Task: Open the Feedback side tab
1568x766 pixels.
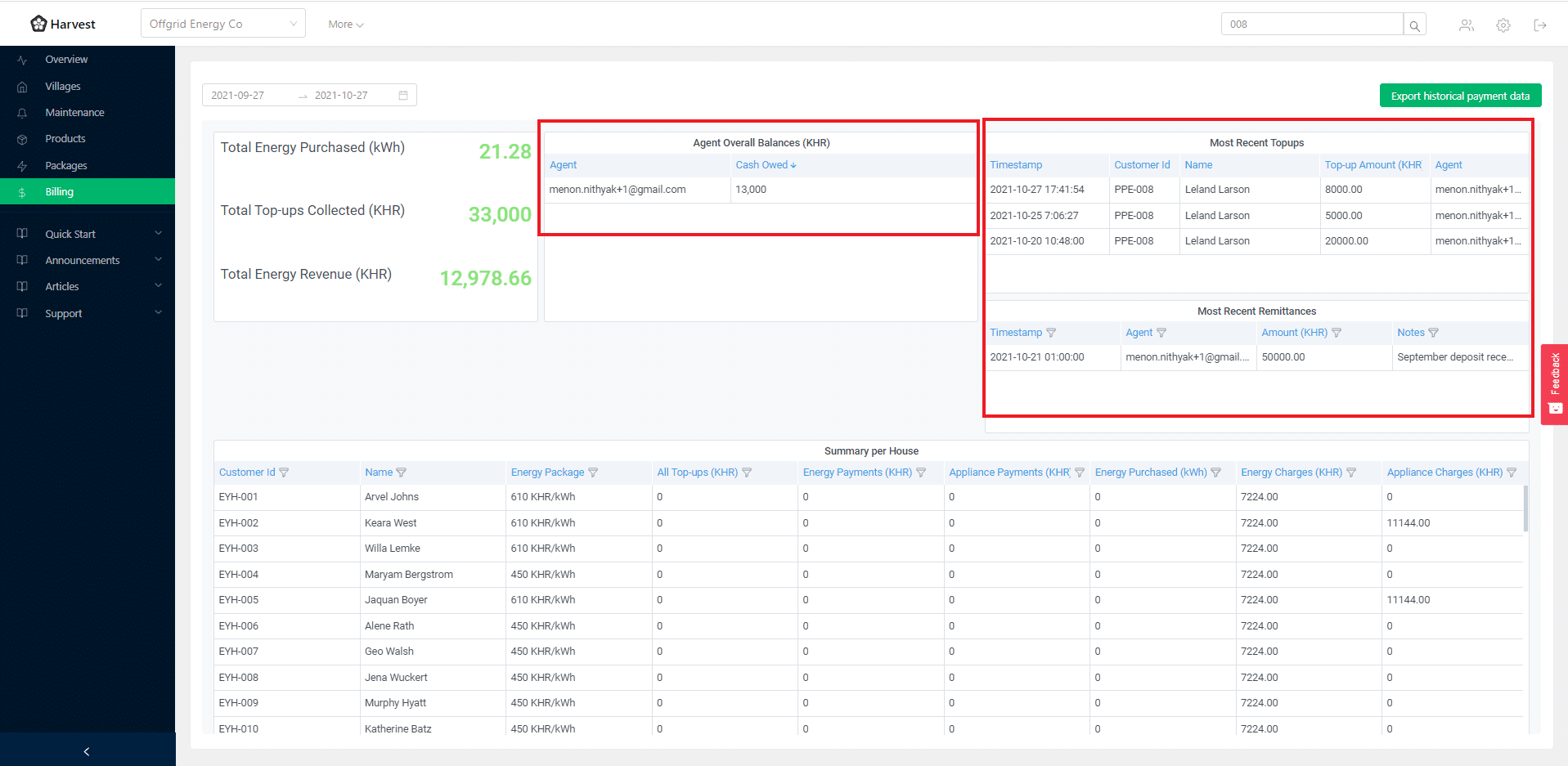Action: (1554, 383)
